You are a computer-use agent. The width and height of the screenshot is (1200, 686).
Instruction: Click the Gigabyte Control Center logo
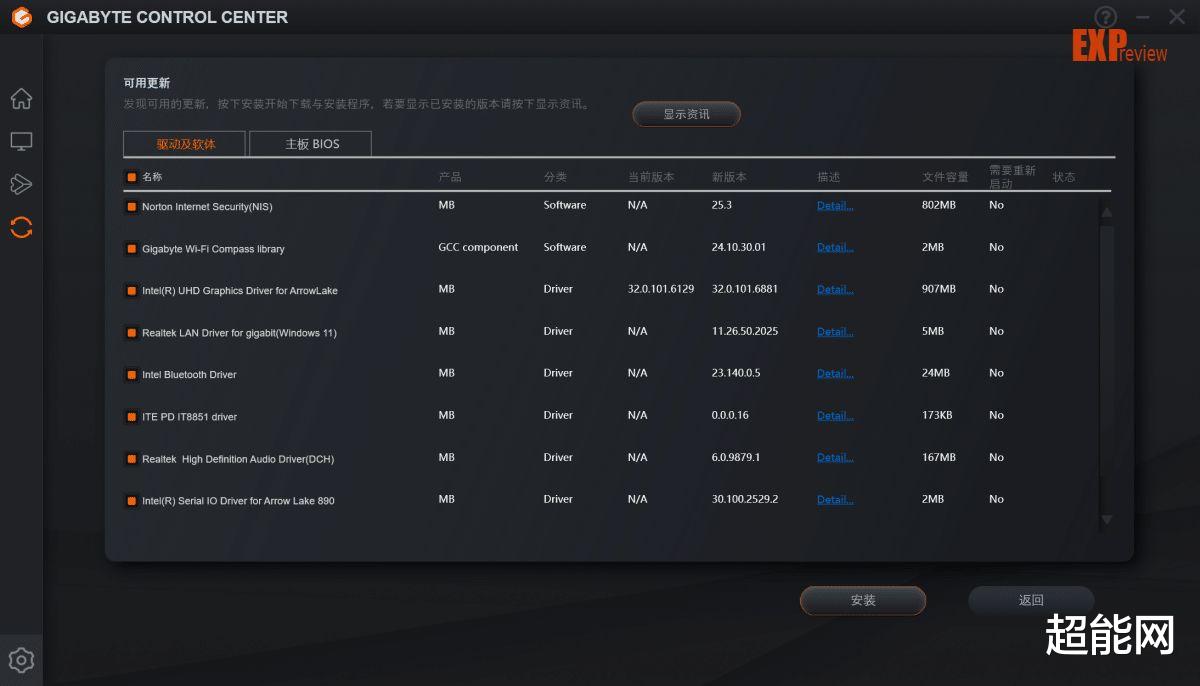(21, 17)
